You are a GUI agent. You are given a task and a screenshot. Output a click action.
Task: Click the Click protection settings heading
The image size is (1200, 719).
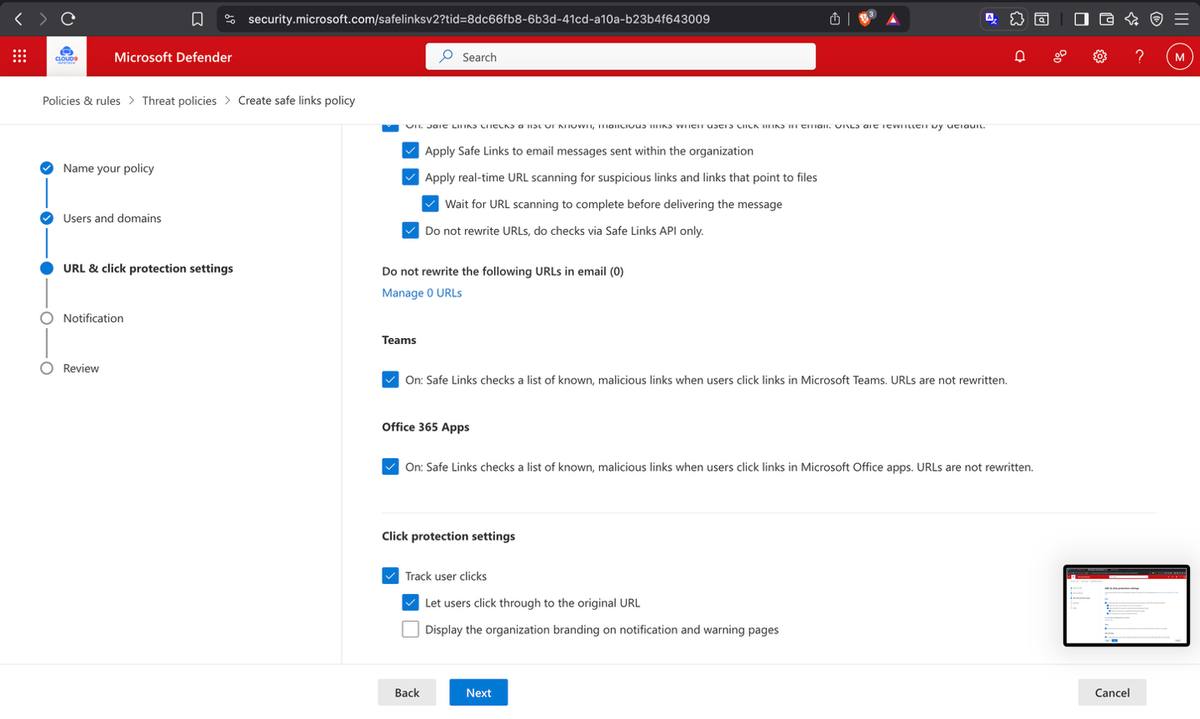tap(448, 536)
